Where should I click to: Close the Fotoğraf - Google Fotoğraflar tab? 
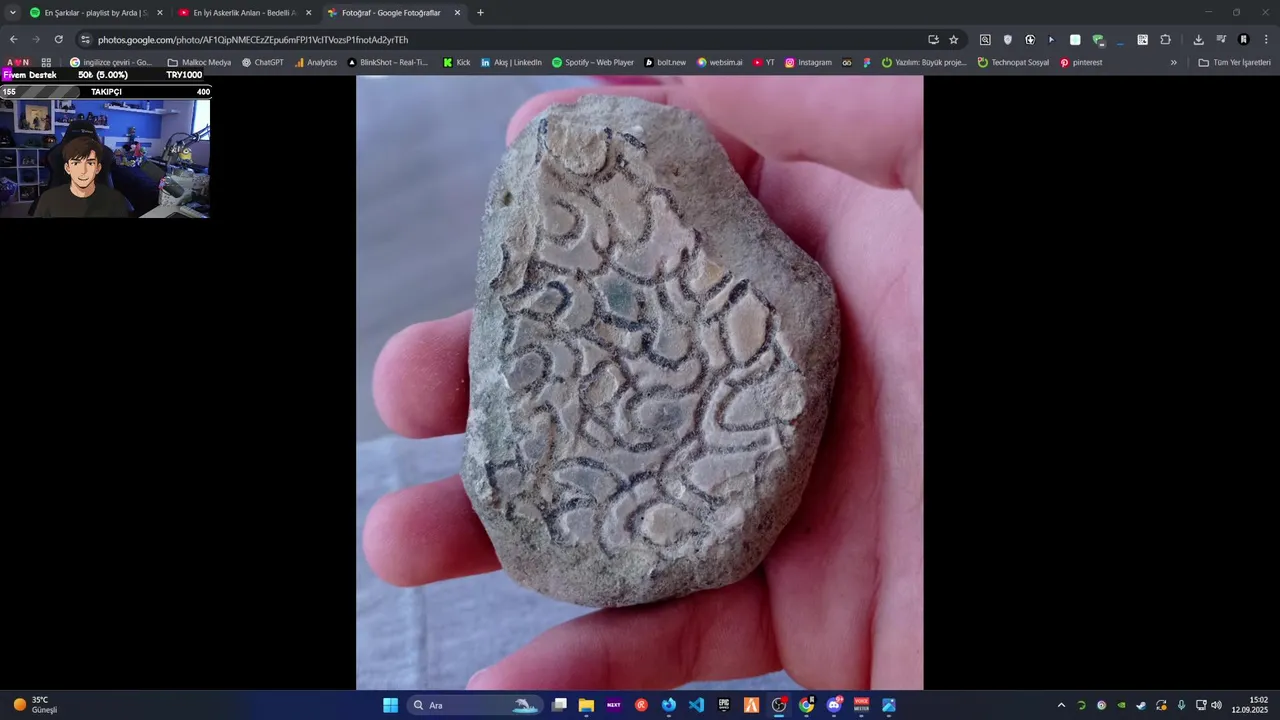coord(457,13)
